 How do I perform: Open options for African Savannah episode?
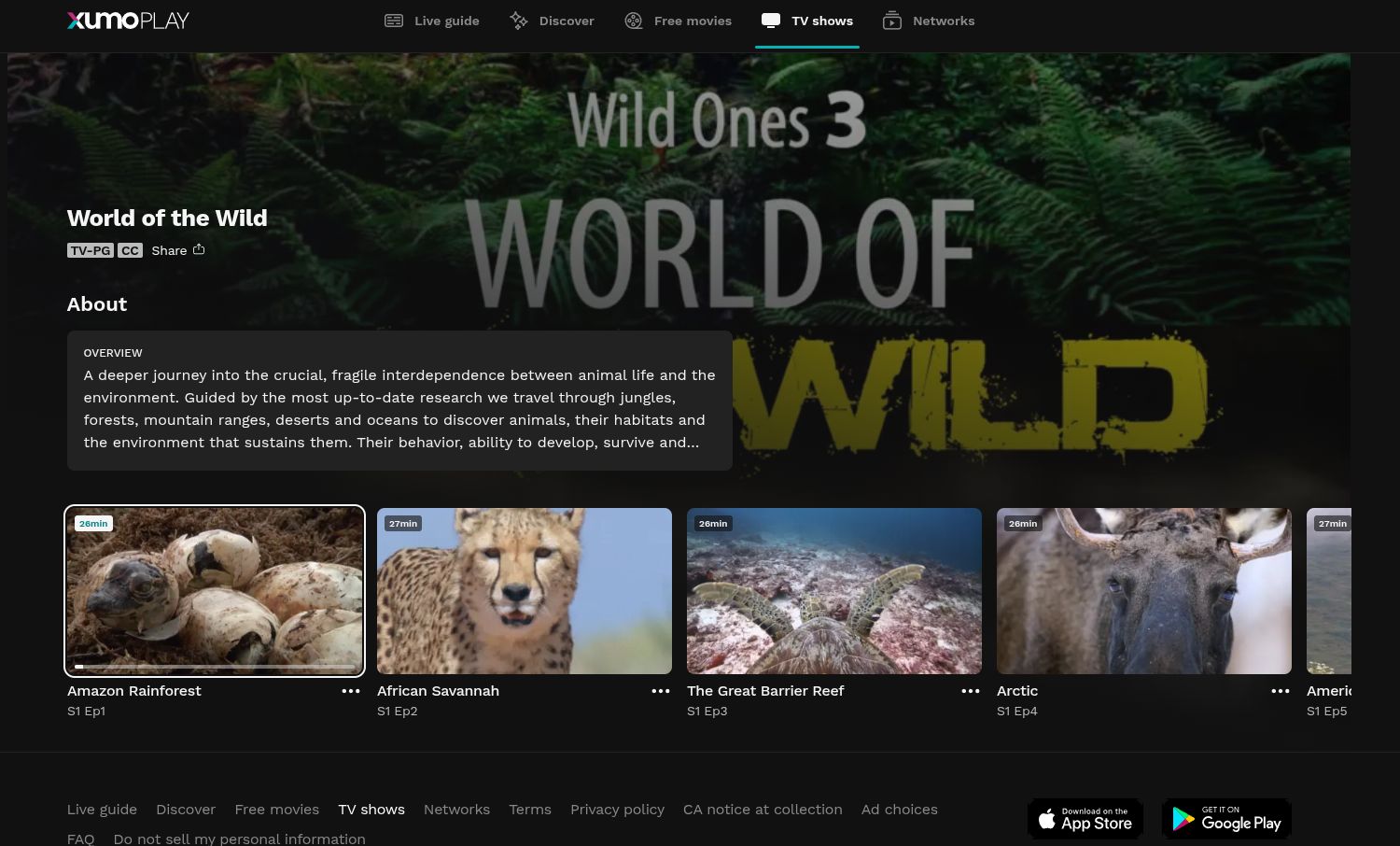(661, 691)
